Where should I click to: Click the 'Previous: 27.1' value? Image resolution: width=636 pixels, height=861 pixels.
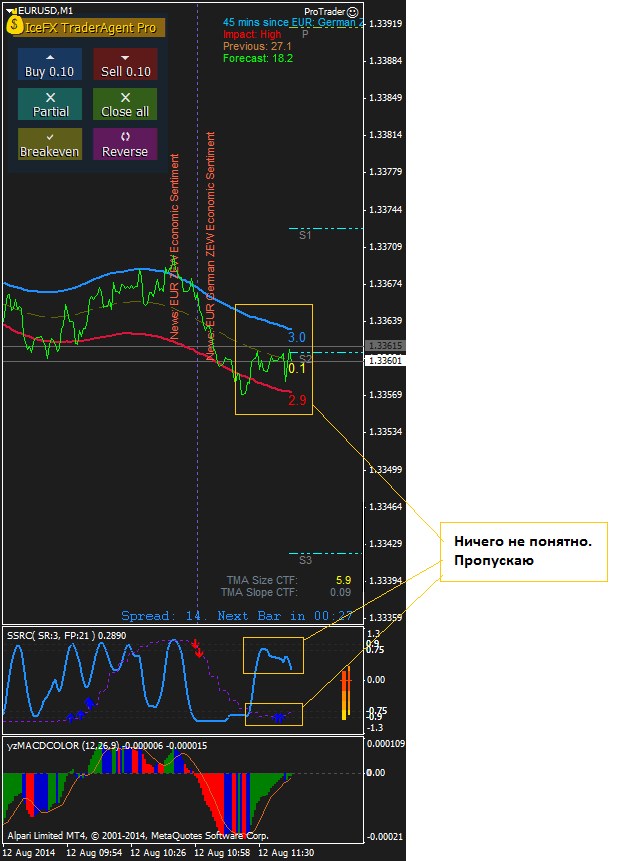click(x=257, y=47)
